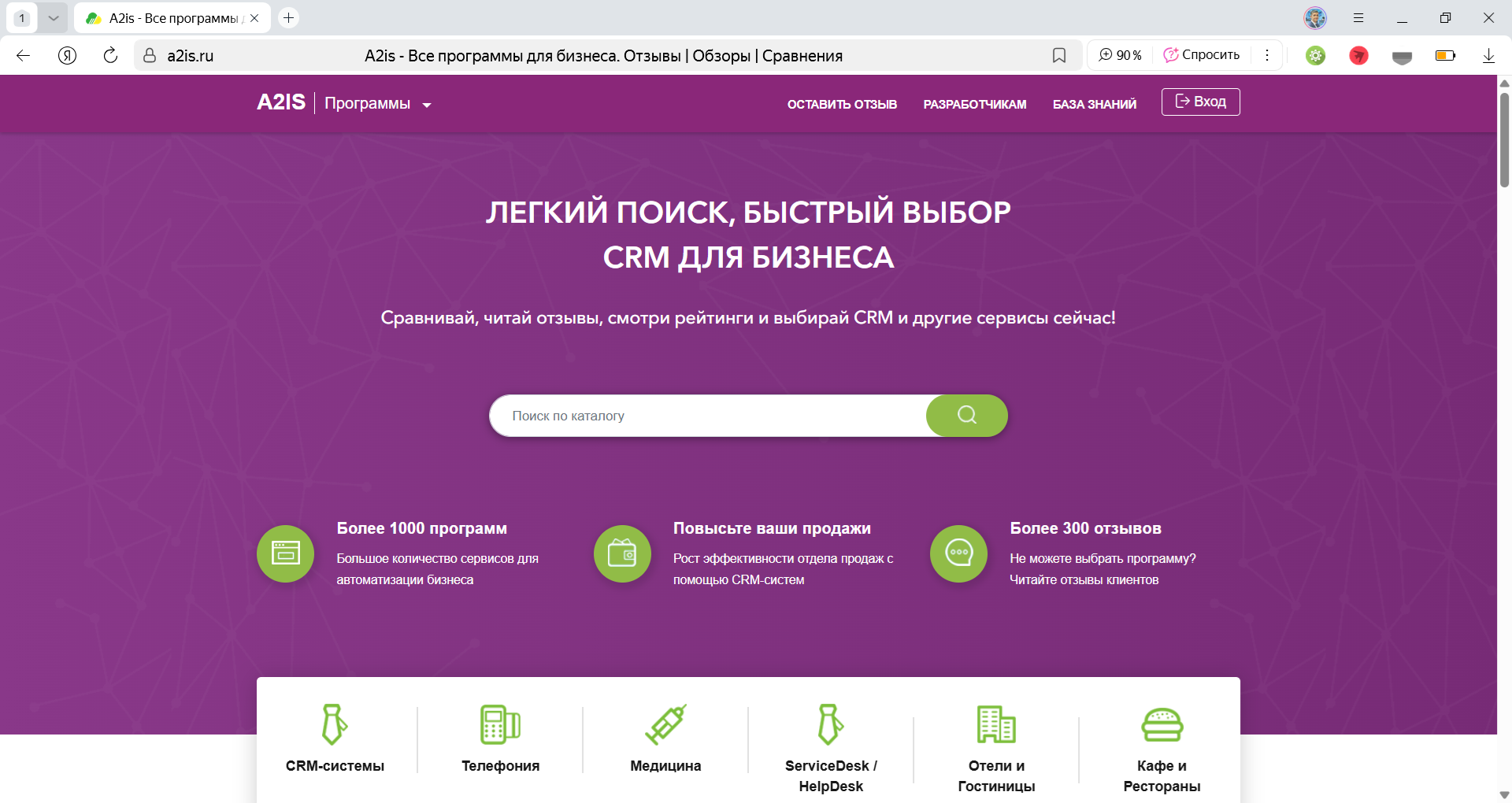Screen dimensions: 1512x803
Task: Go to БАЗА ЗНАНИЙ section
Action: (1094, 104)
